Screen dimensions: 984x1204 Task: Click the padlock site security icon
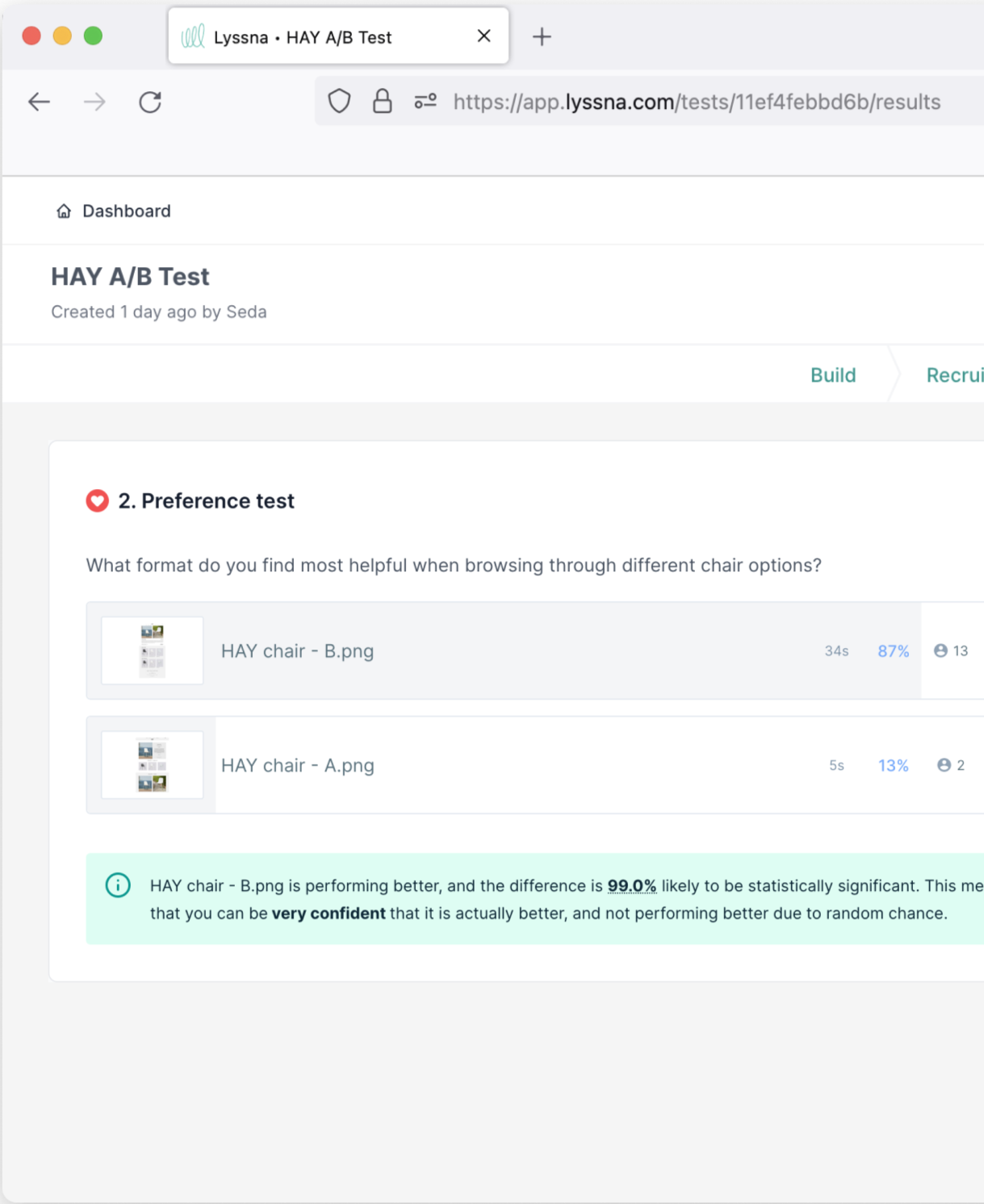(382, 102)
